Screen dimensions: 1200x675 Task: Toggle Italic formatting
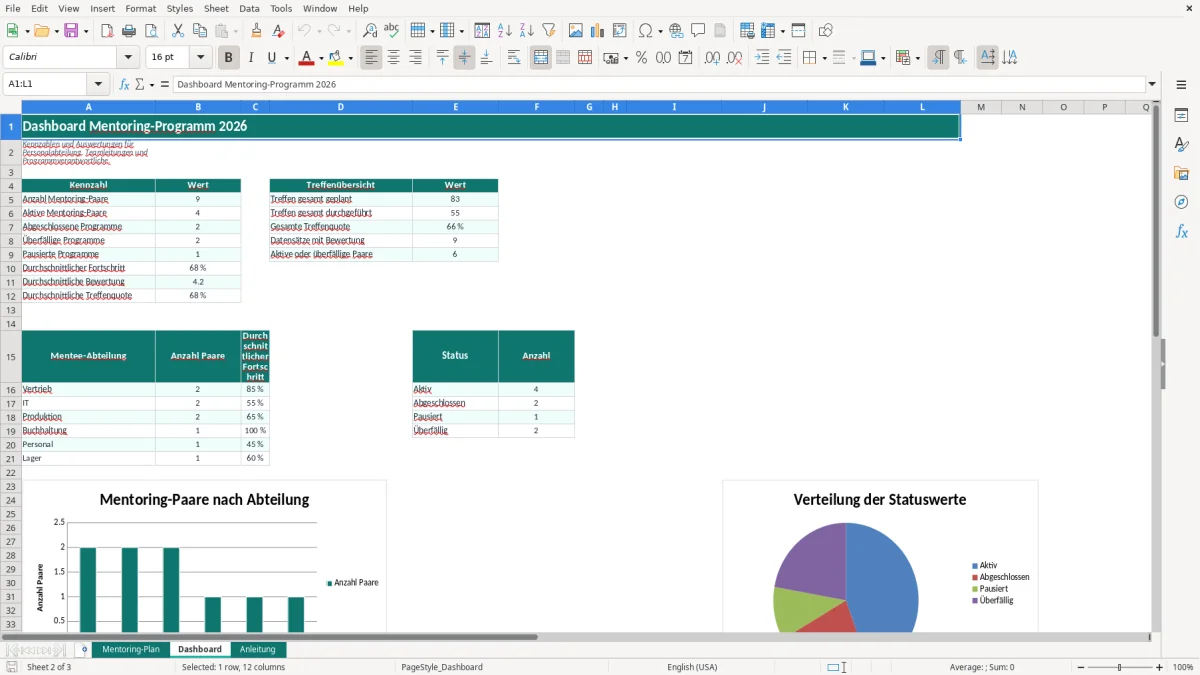pyautogui.click(x=250, y=58)
